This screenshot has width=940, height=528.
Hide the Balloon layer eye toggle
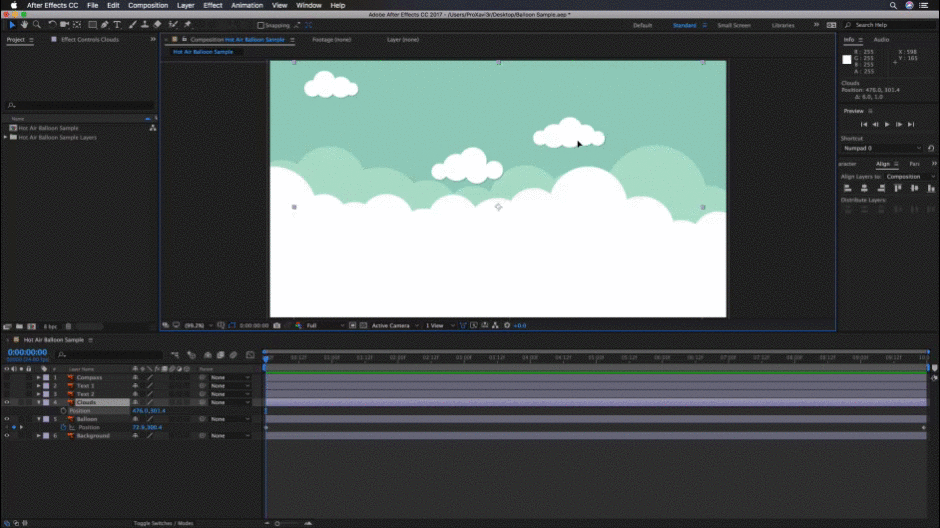tap(7, 420)
